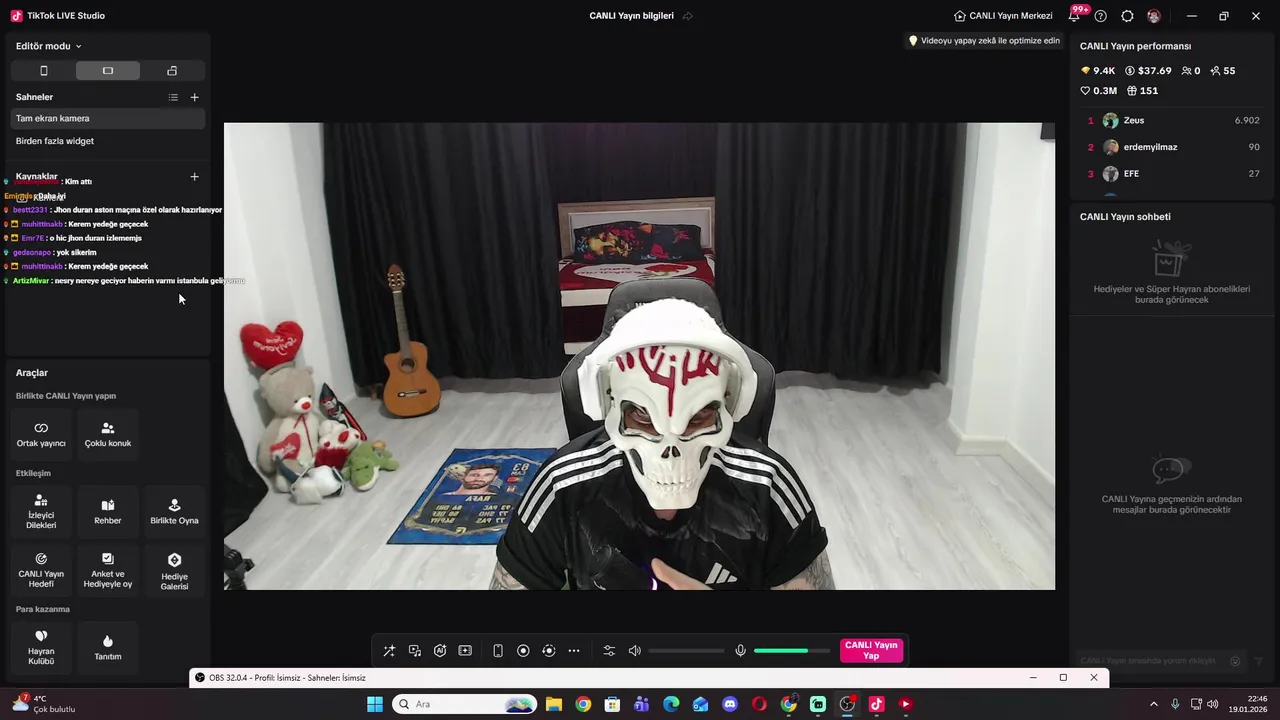Click the share arrow beside CANLI Yayın bilgileri
The height and width of the screenshot is (720, 1280).
pos(688,16)
